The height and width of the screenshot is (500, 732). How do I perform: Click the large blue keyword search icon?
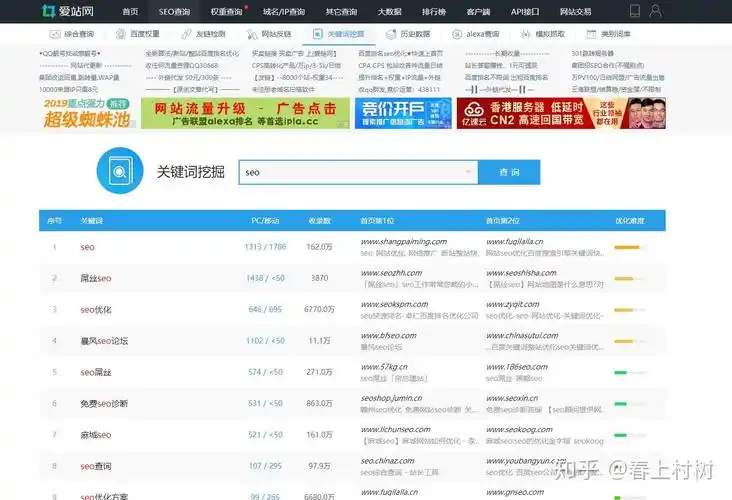[x=120, y=170]
